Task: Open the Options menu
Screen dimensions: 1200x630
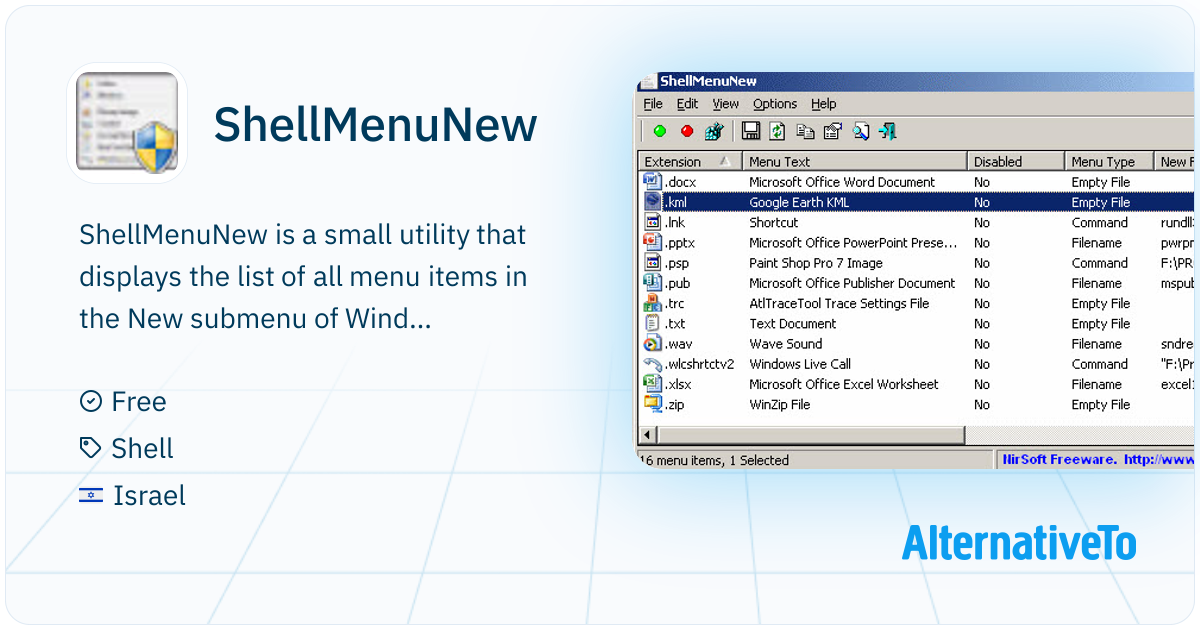Action: pos(775,104)
